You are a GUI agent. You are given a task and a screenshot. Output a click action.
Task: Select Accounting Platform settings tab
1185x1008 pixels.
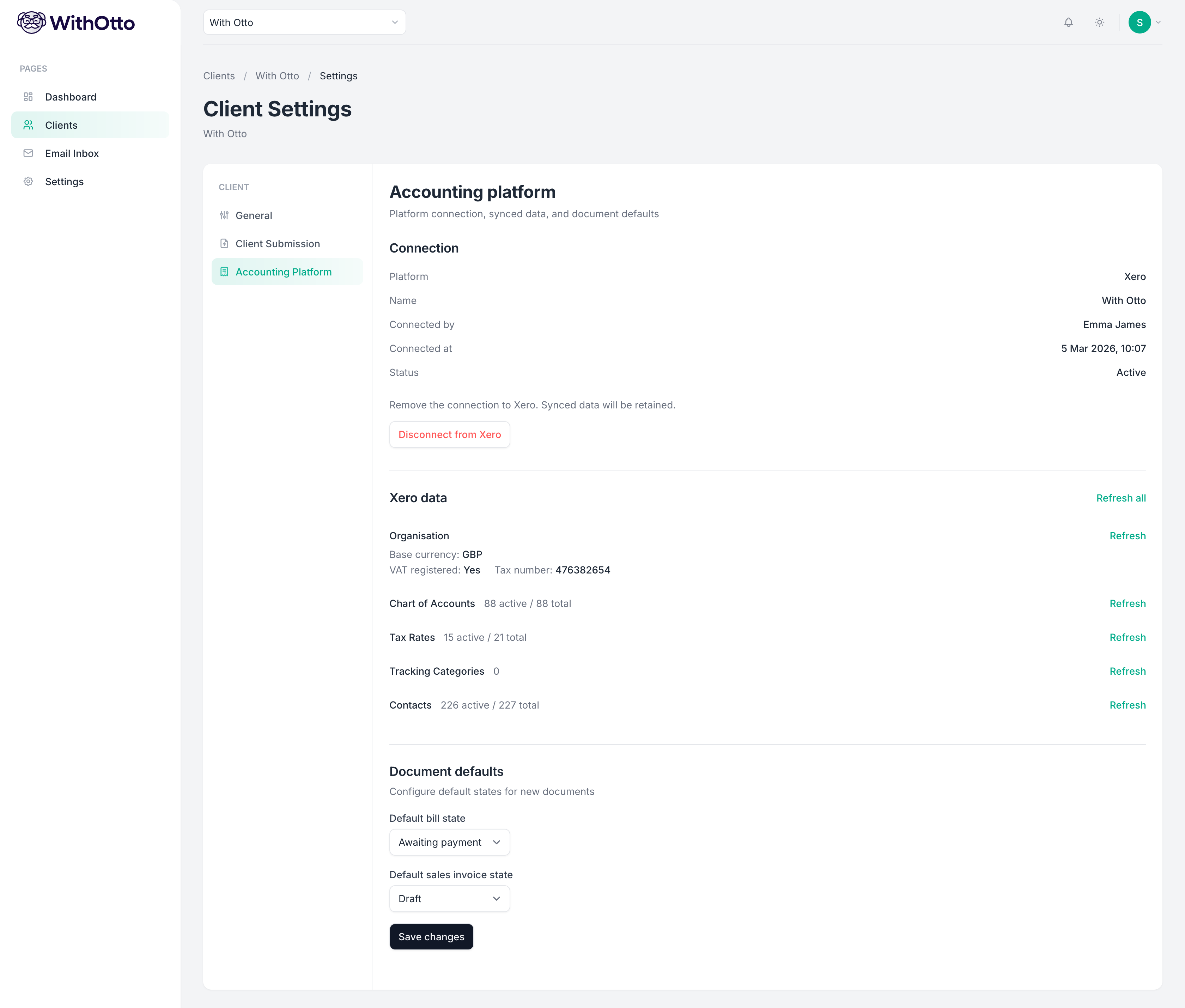287,272
